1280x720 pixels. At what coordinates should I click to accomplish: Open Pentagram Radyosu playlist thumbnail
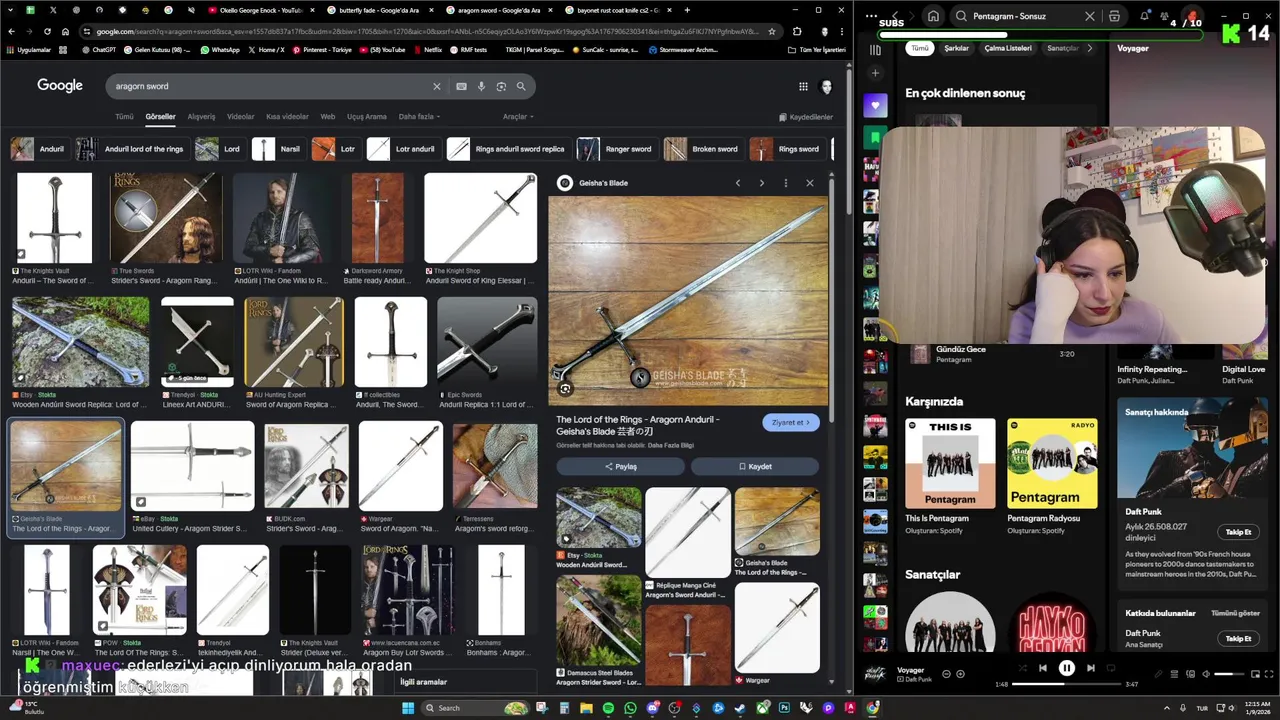tap(1052, 463)
